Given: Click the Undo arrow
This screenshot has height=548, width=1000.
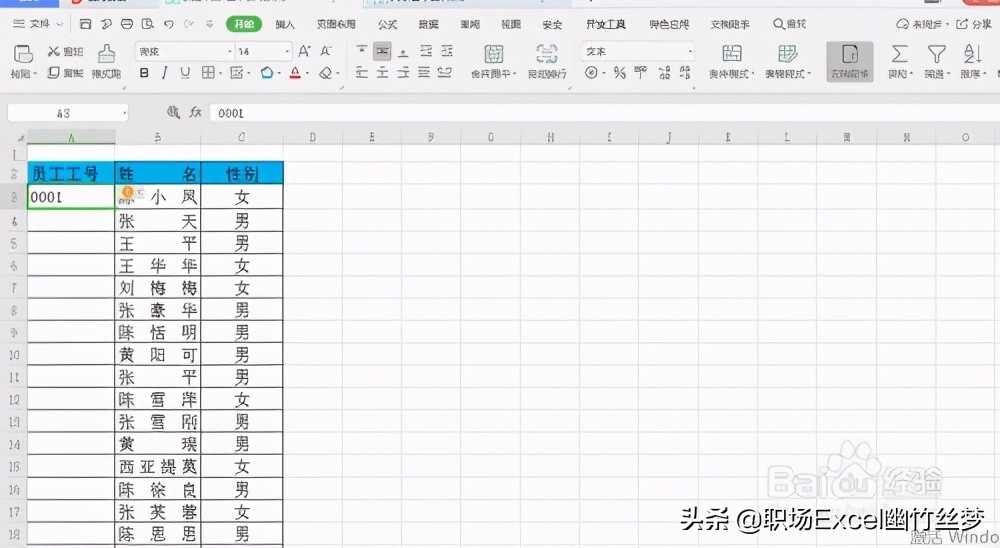Looking at the screenshot, I should coord(168,24).
